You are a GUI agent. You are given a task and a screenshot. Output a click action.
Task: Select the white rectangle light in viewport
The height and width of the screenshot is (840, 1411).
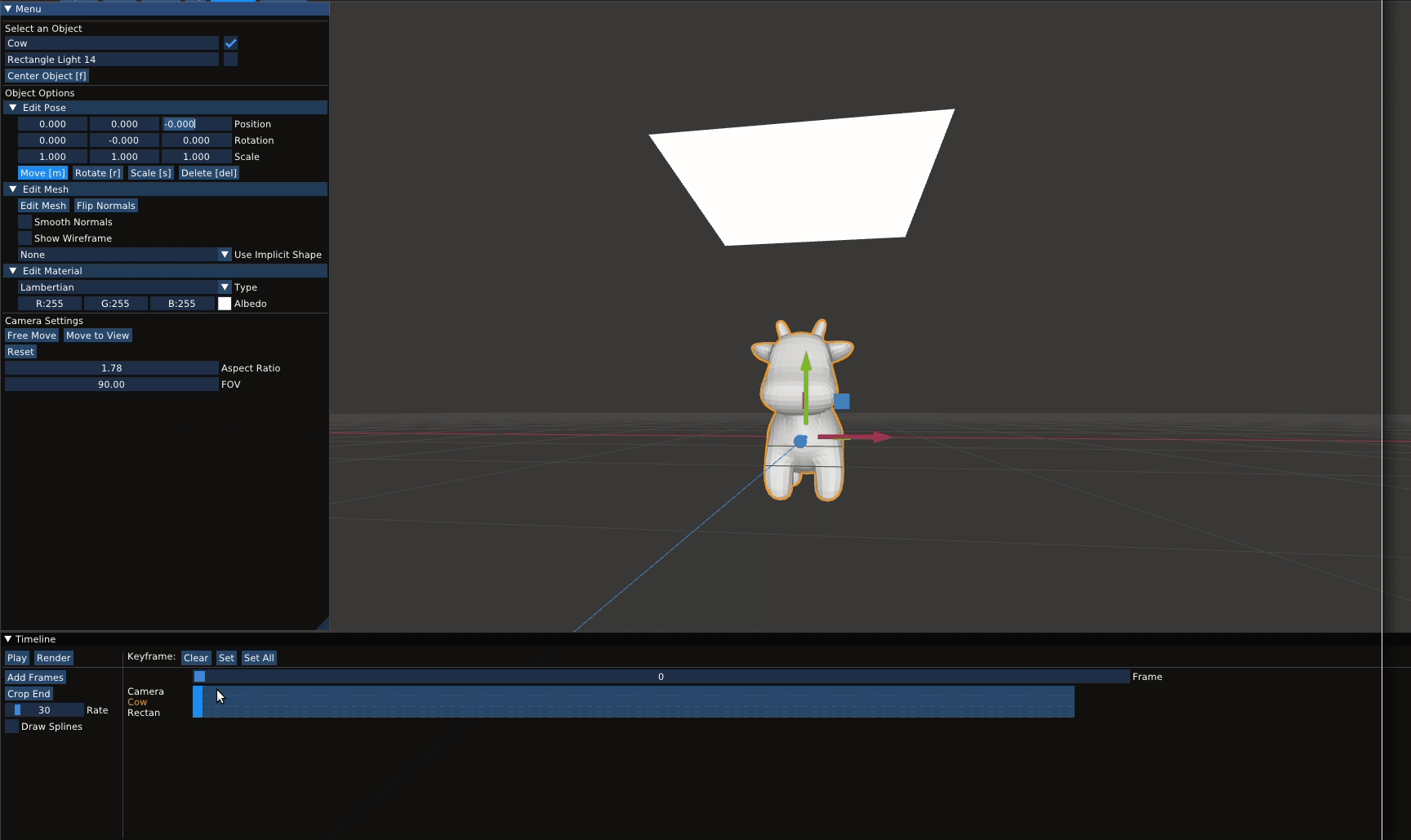click(808, 176)
